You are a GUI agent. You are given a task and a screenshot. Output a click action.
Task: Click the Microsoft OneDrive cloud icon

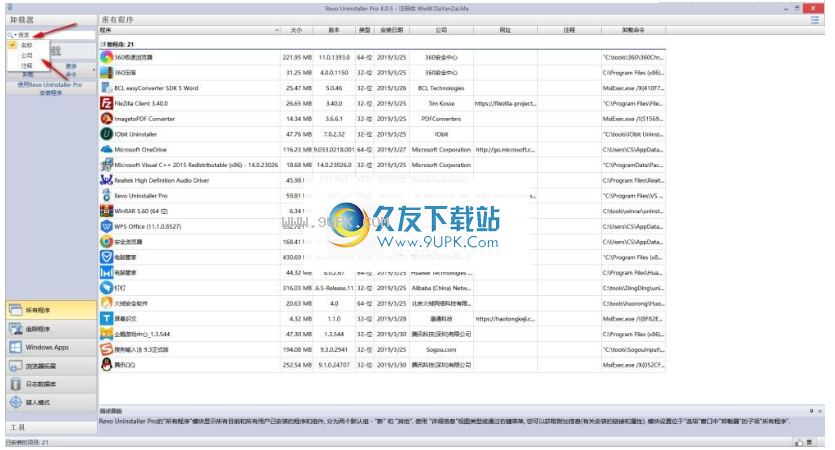(x=107, y=150)
